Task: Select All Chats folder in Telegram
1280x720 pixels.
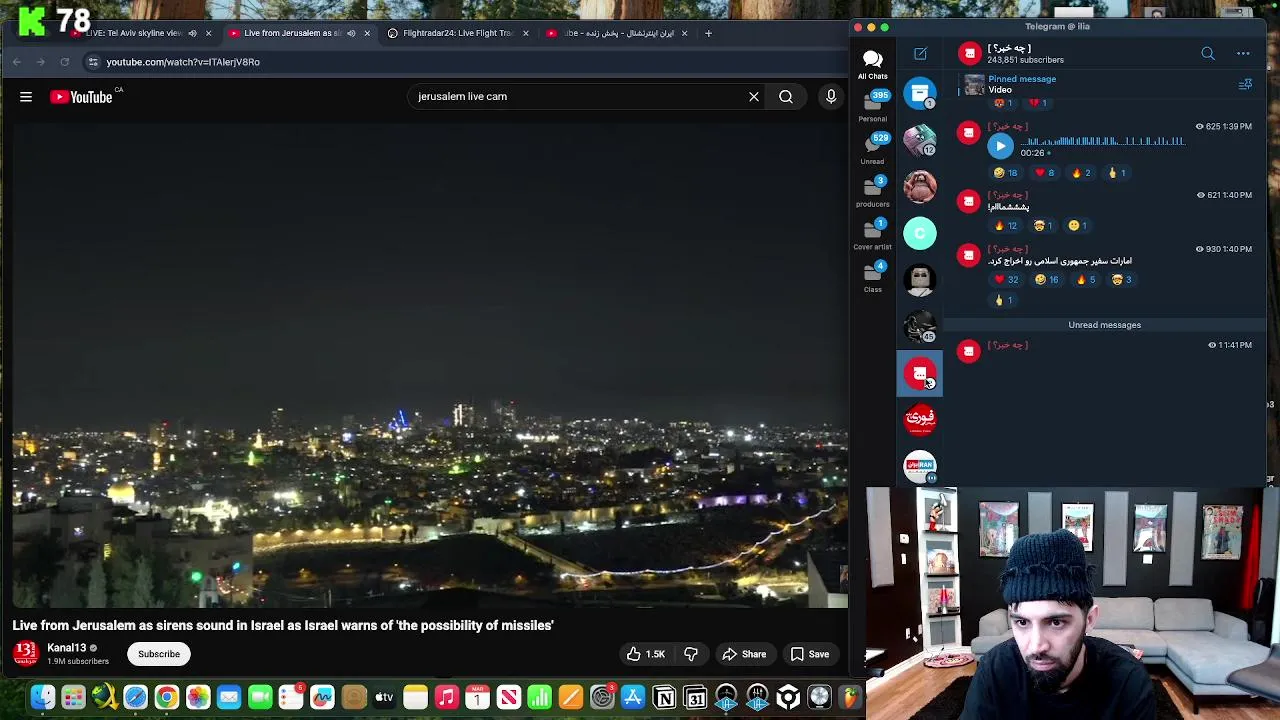Action: tap(872, 64)
